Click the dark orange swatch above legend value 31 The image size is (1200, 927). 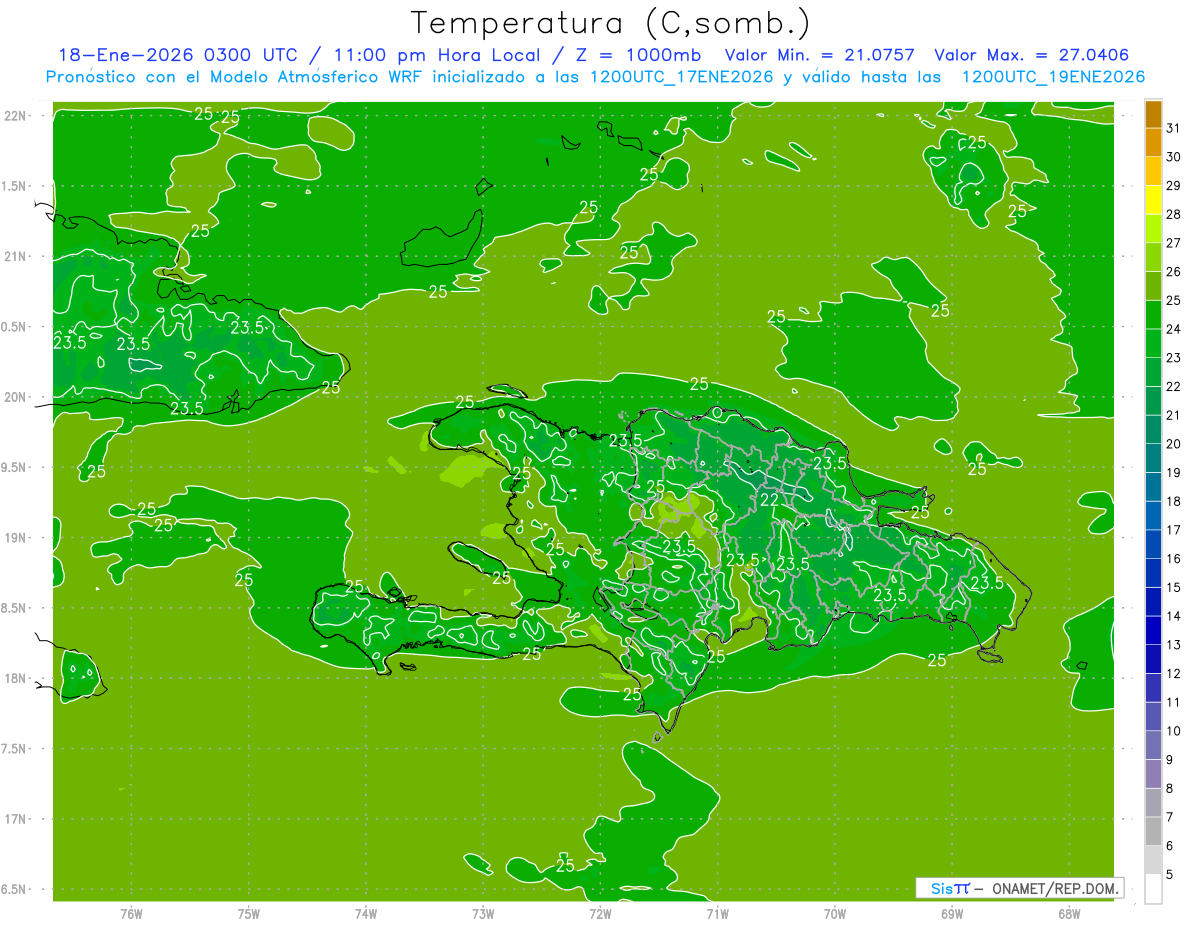pos(1153,115)
